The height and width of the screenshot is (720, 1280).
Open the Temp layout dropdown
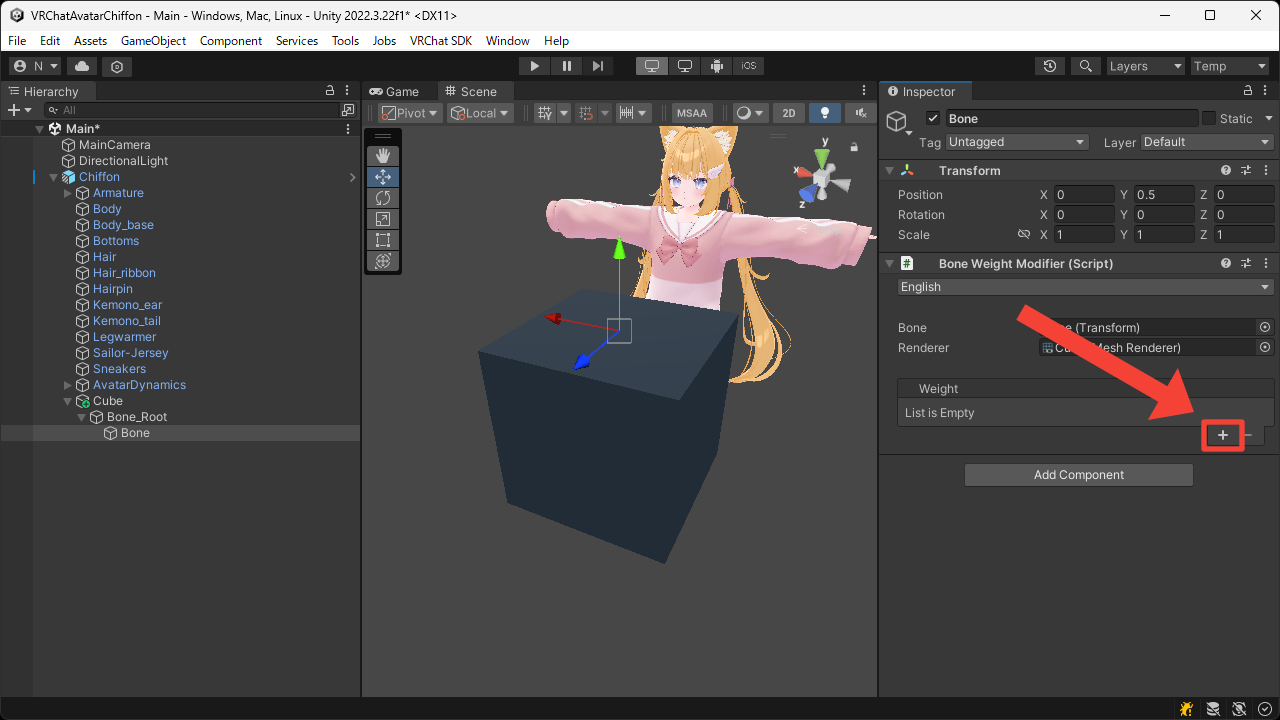tap(1230, 66)
